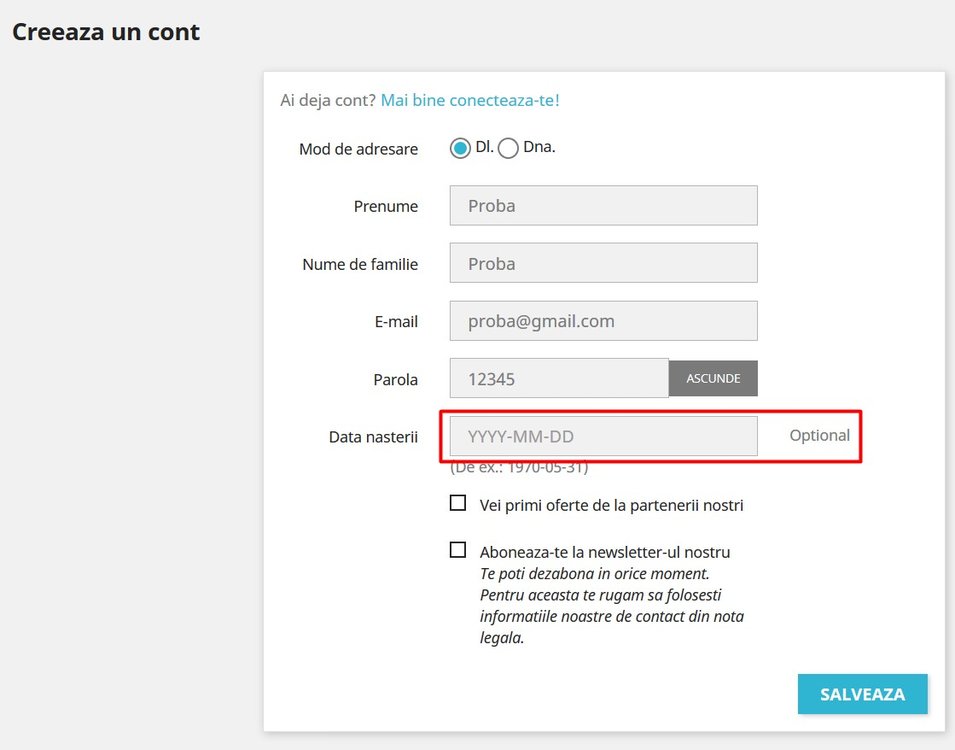Viewport: 955px width, 750px height.
Task: Click the 'Mod de adresare' label text
Action: tap(358, 149)
